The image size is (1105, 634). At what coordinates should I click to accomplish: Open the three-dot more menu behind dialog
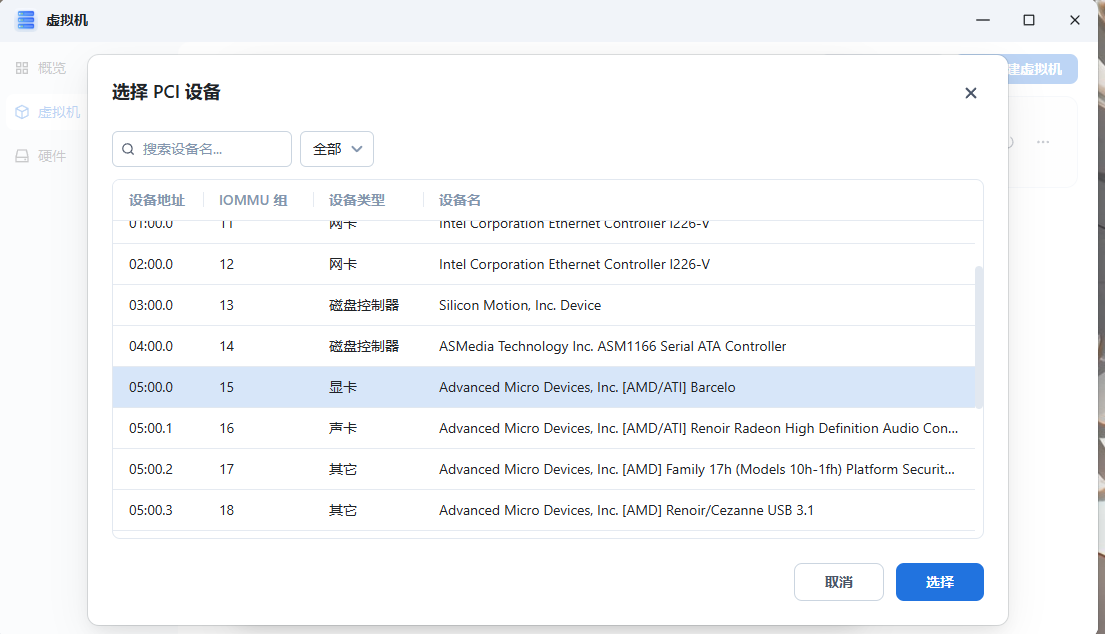point(1043,142)
